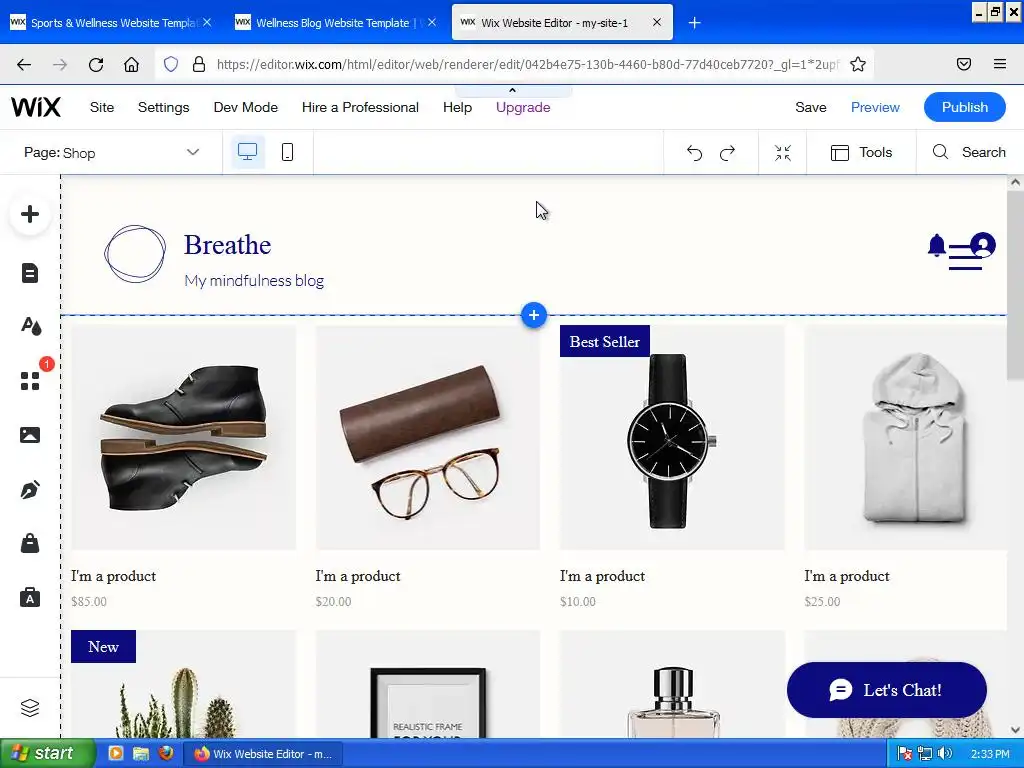This screenshot has width=1024, height=768.
Task: Publish the site
Action: click(965, 107)
